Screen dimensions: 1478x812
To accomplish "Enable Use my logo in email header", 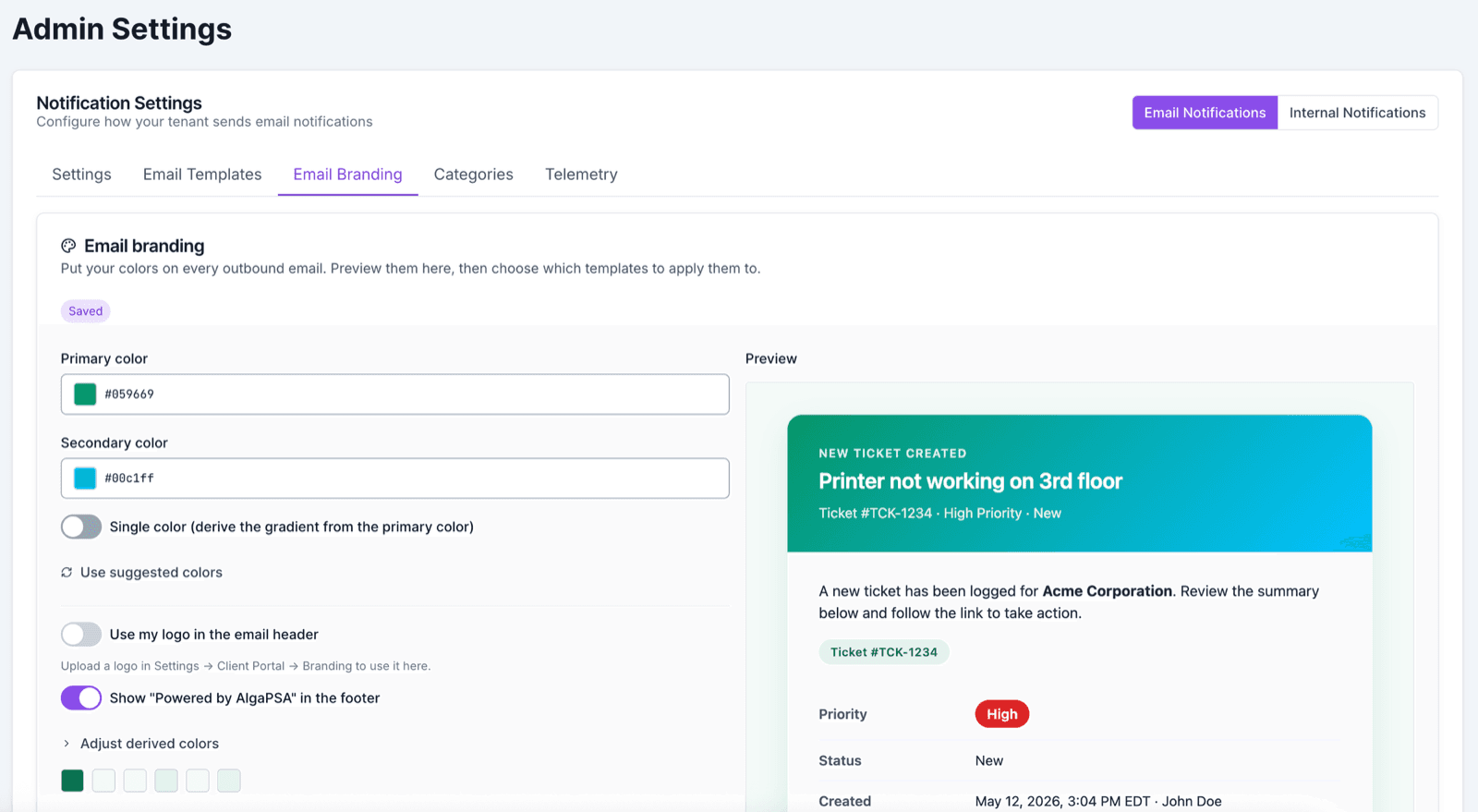I will (x=81, y=635).
